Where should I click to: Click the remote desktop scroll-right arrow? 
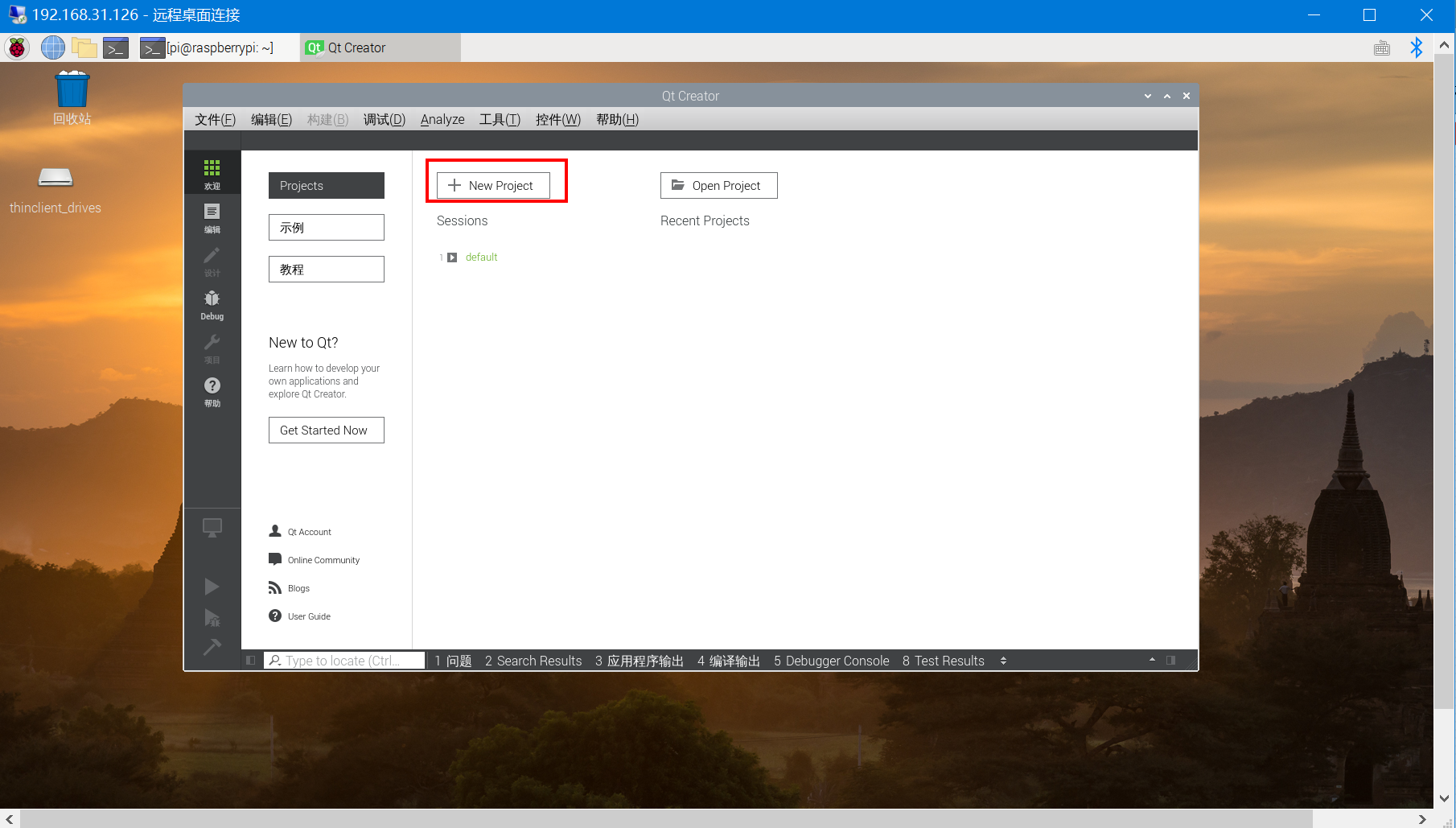(x=1422, y=818)
